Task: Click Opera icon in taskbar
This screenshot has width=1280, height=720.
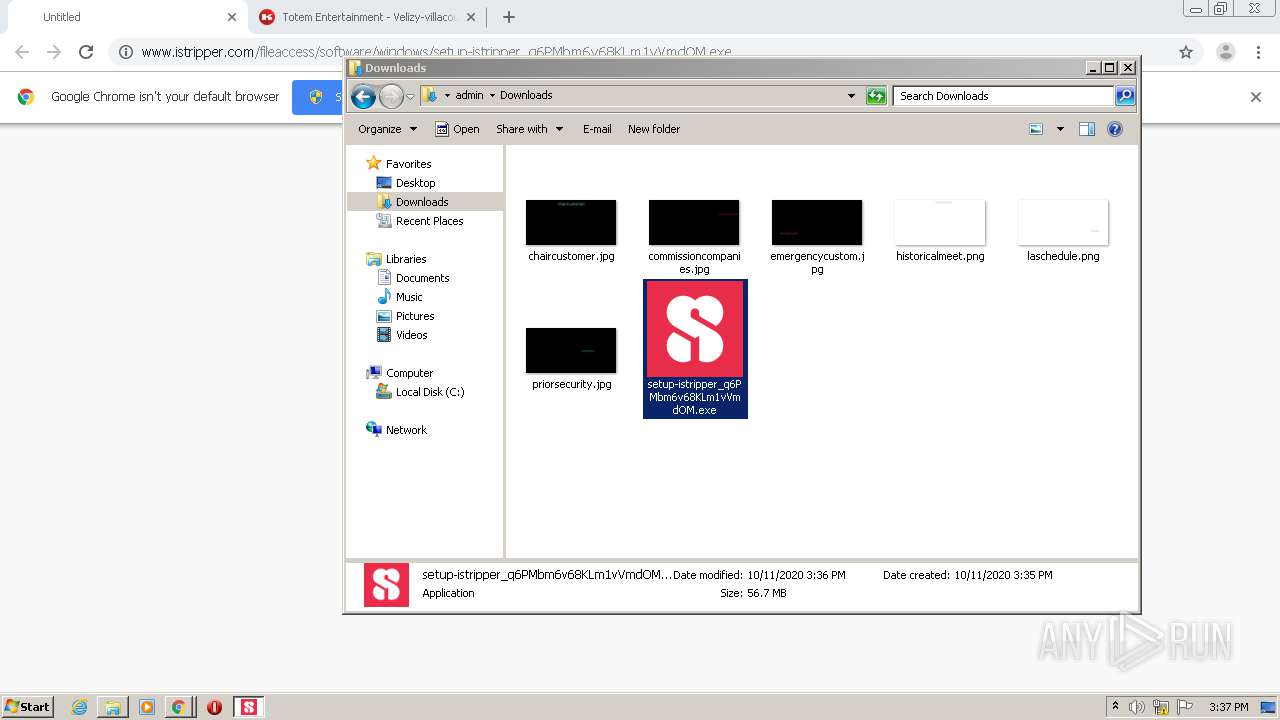Action: [214, 707]
